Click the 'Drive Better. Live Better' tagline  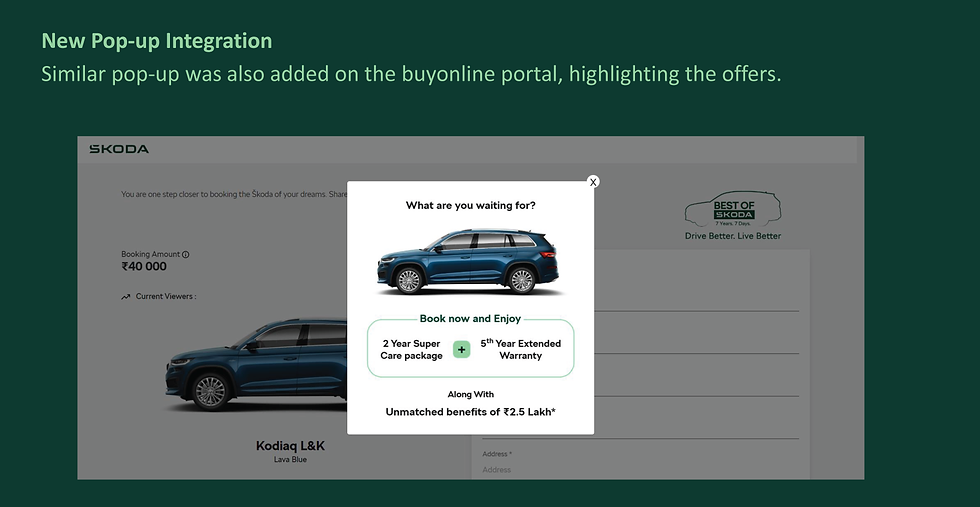tap(732, 236)
